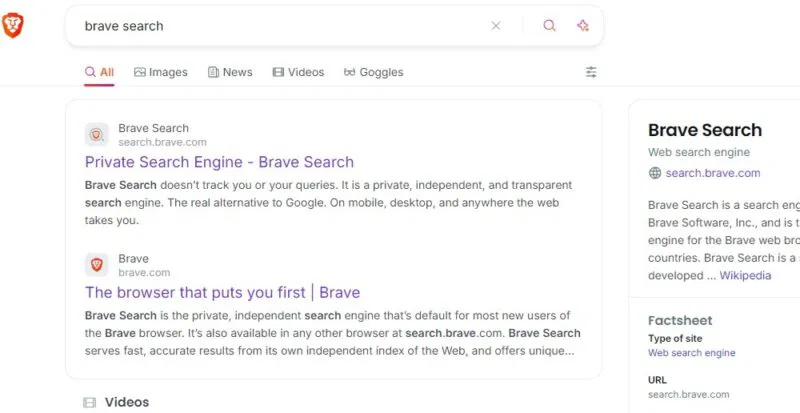The width and height of the screenshot is (800, 413).
Task: Follow the Wikipedia link in info panel
Action: 745,276
